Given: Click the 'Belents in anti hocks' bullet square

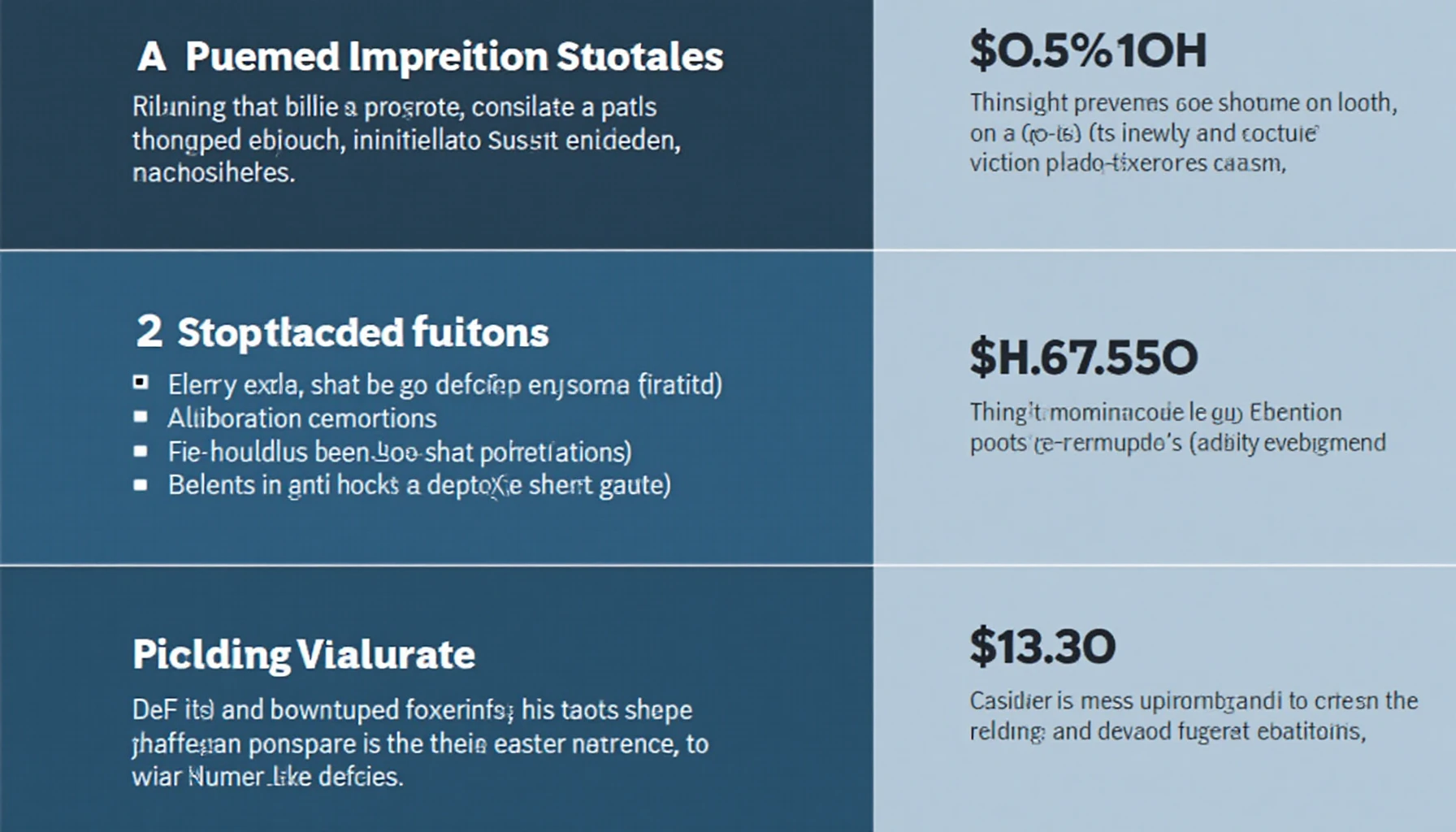Looking at the screenshot, I should point(141,485).
